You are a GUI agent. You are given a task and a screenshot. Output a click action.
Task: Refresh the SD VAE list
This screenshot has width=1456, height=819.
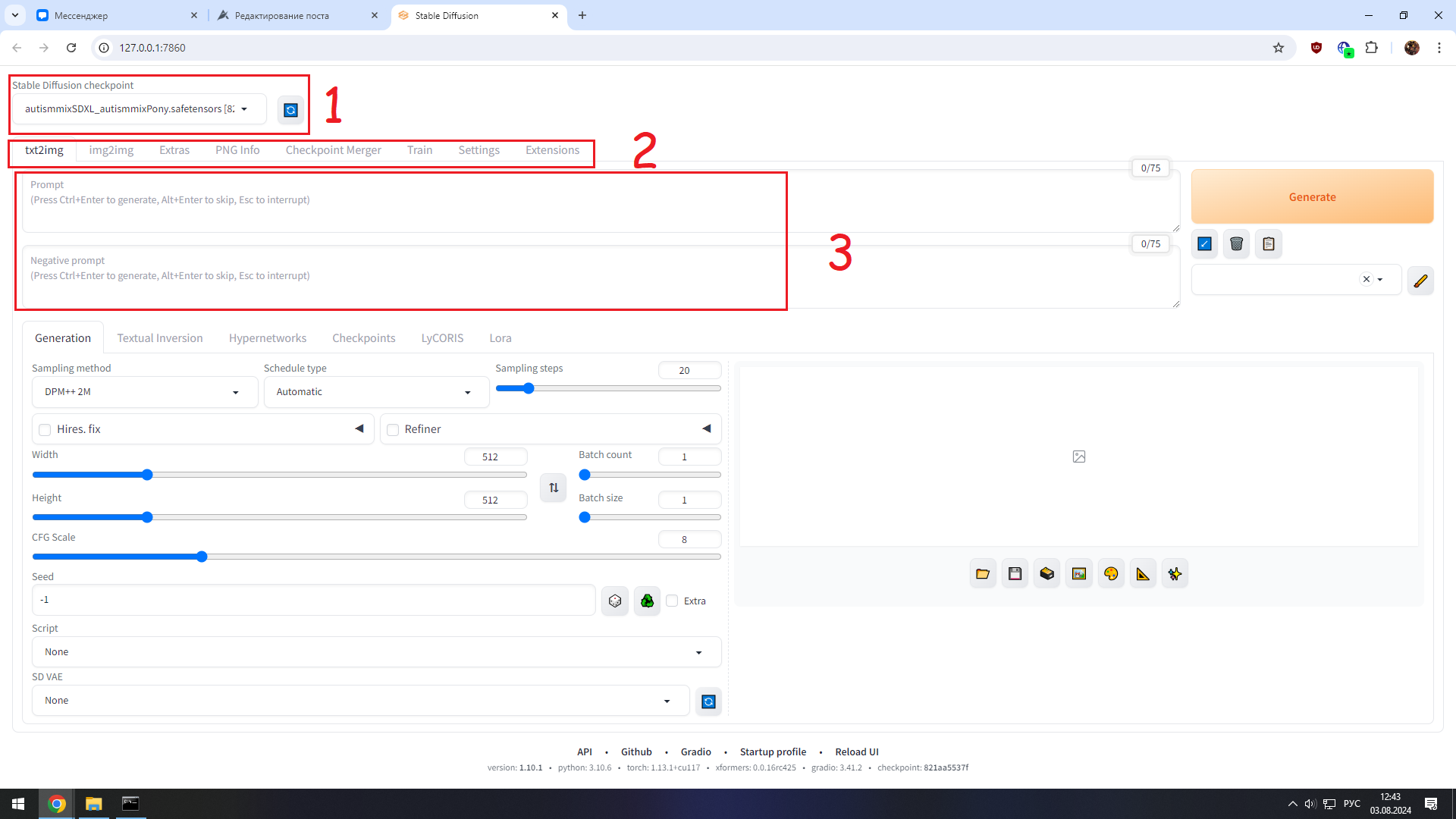[708, 701]
